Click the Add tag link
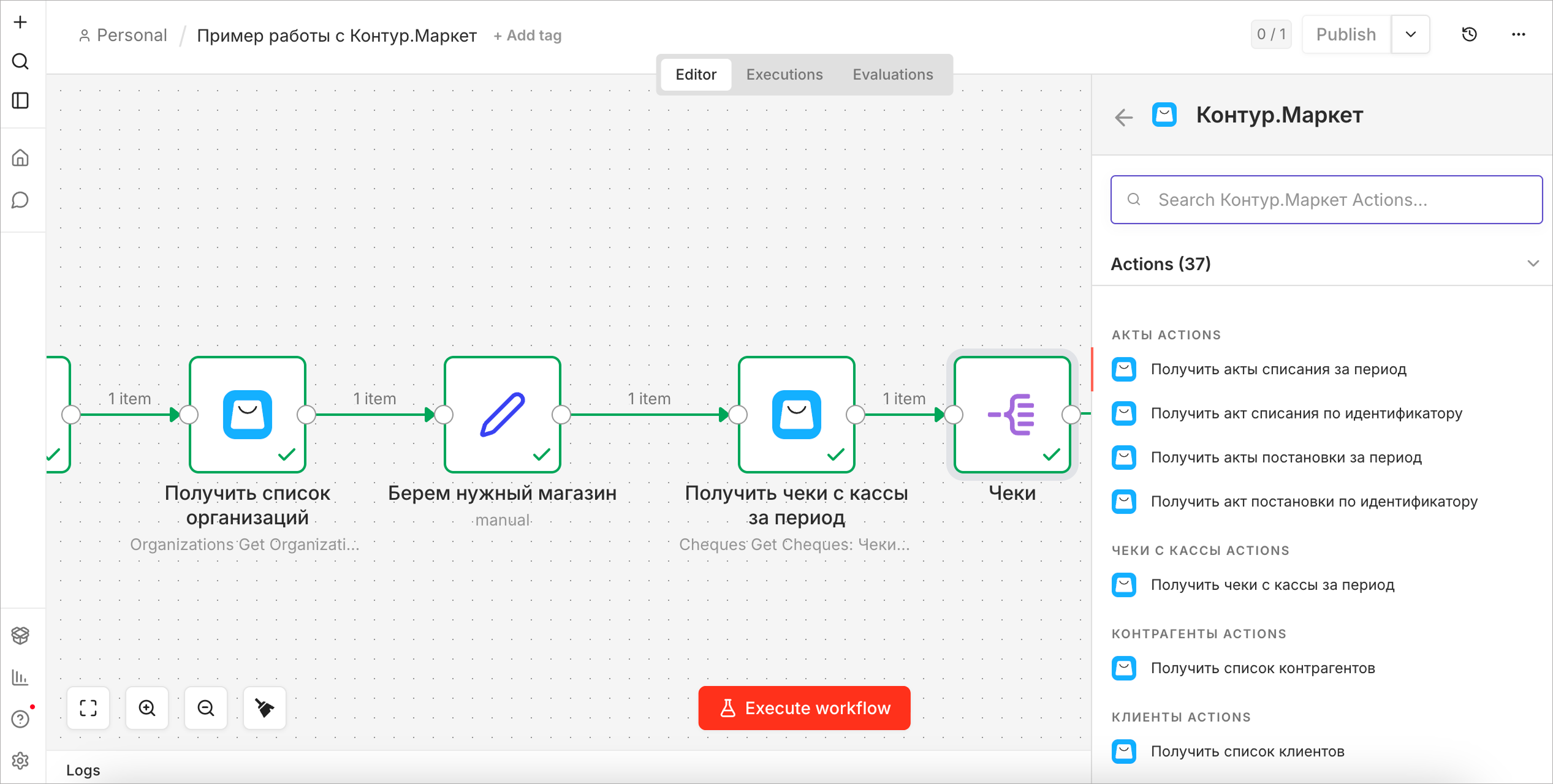This screenshot has width=1553, height=784. click(528, 36)
